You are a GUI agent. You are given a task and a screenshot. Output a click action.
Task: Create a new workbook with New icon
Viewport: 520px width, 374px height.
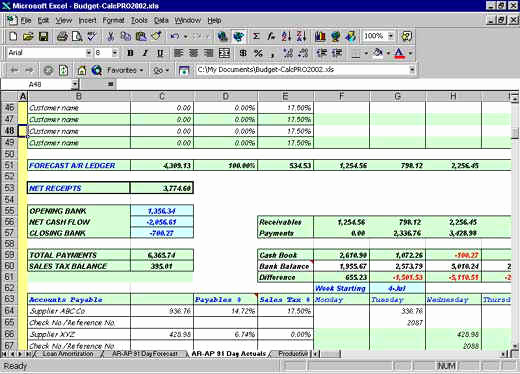tap(13, 36)
